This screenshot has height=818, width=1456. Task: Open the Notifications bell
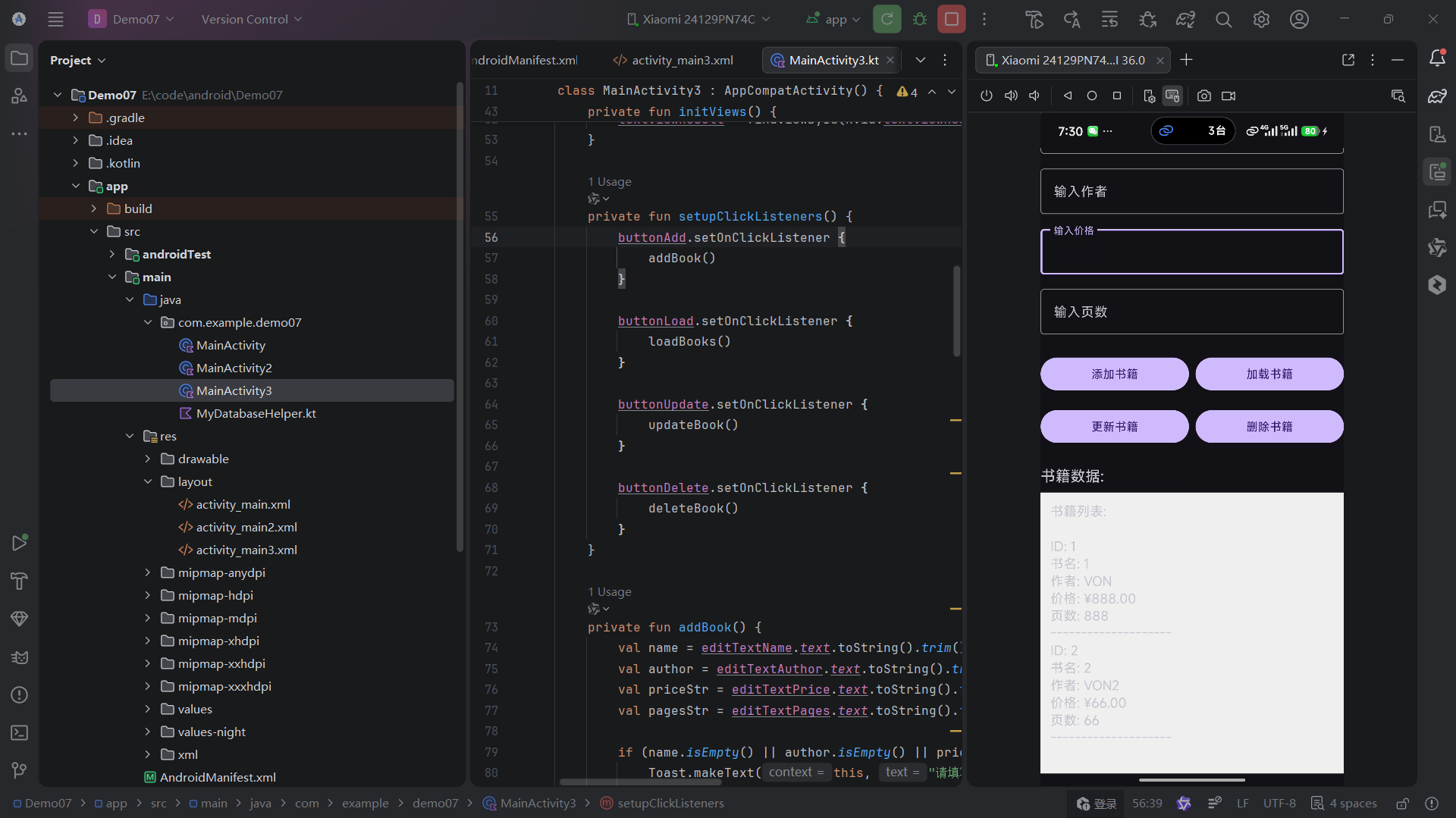[1437, 58]
